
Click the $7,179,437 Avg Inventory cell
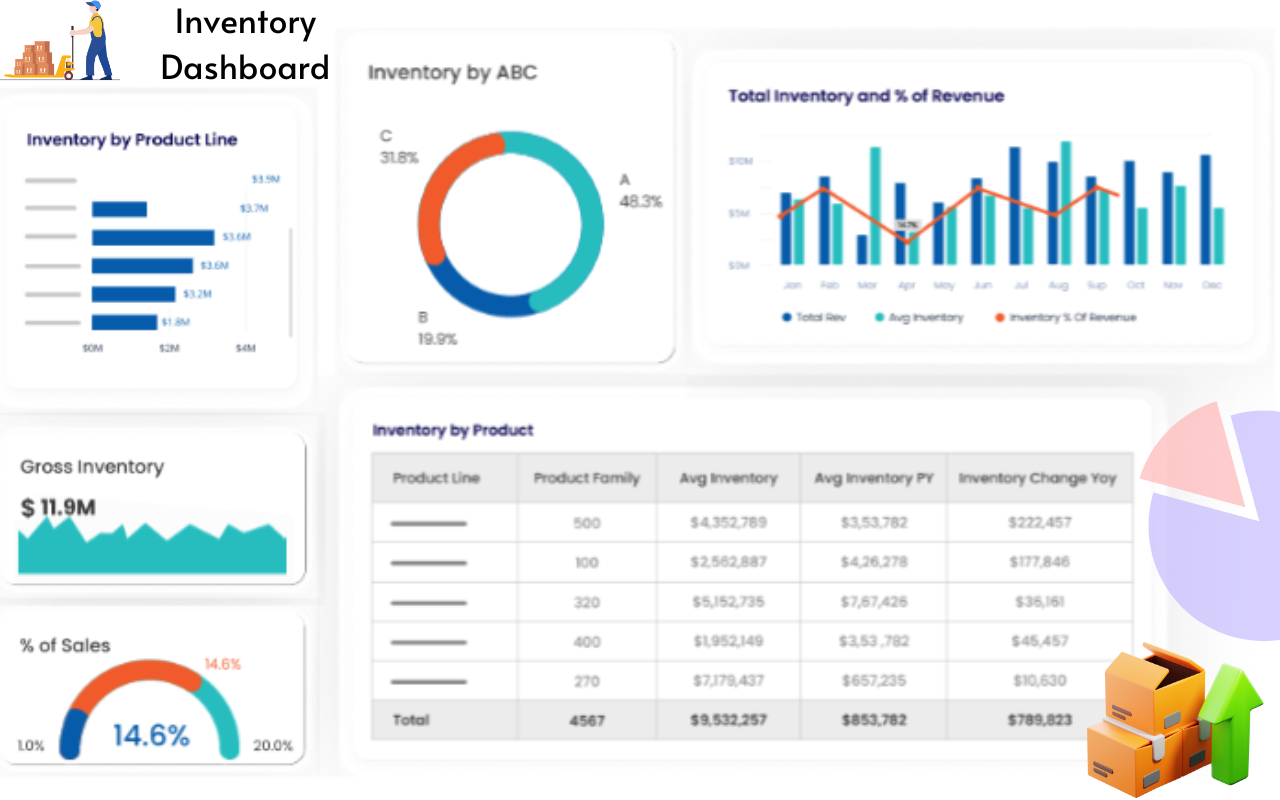[728, 681]
